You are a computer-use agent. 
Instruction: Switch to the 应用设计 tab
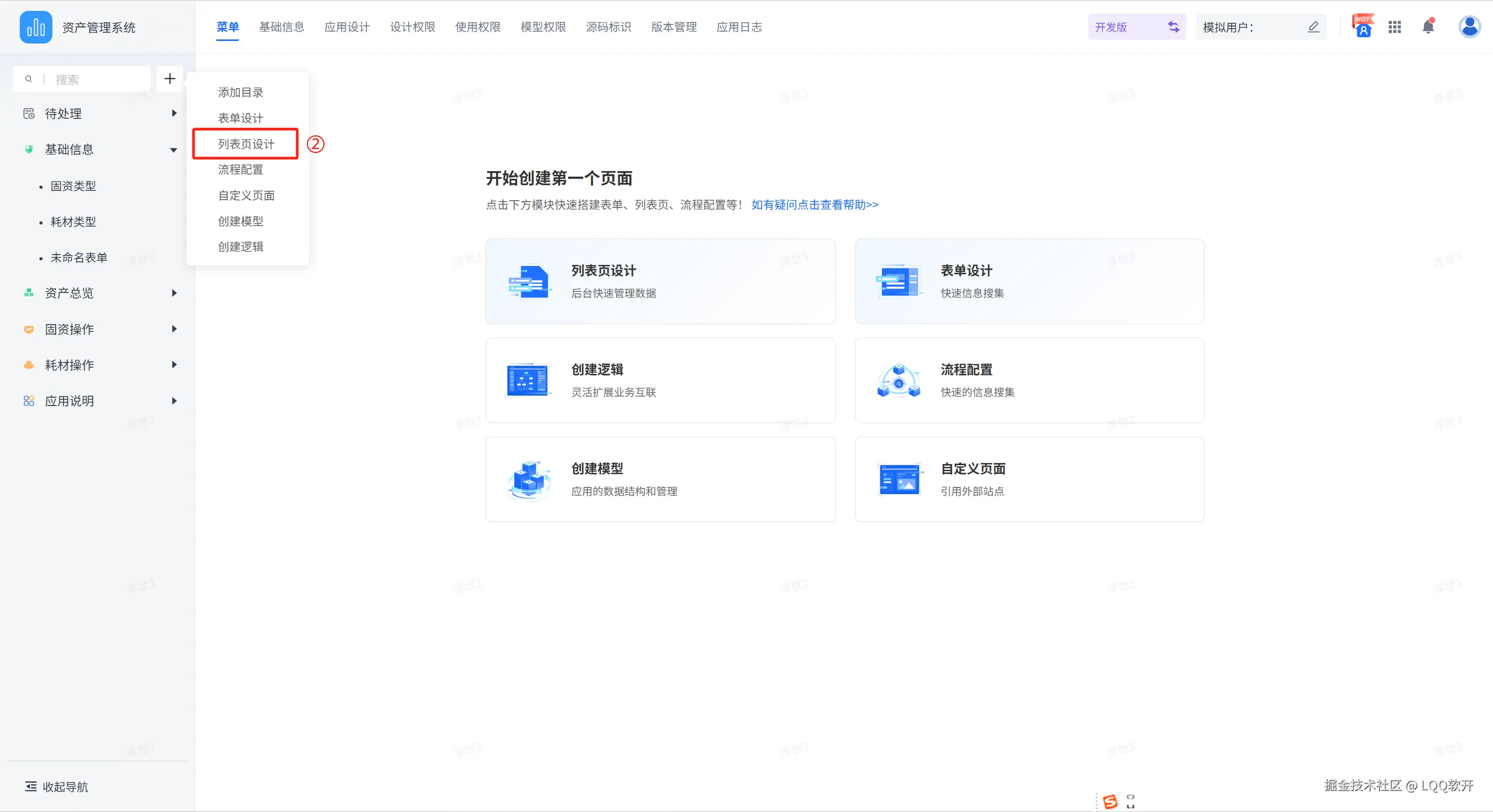coord(347,27)
